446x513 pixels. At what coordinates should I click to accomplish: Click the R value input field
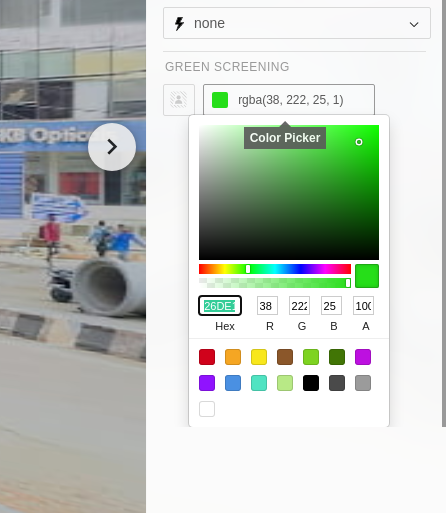pos(267,306)
